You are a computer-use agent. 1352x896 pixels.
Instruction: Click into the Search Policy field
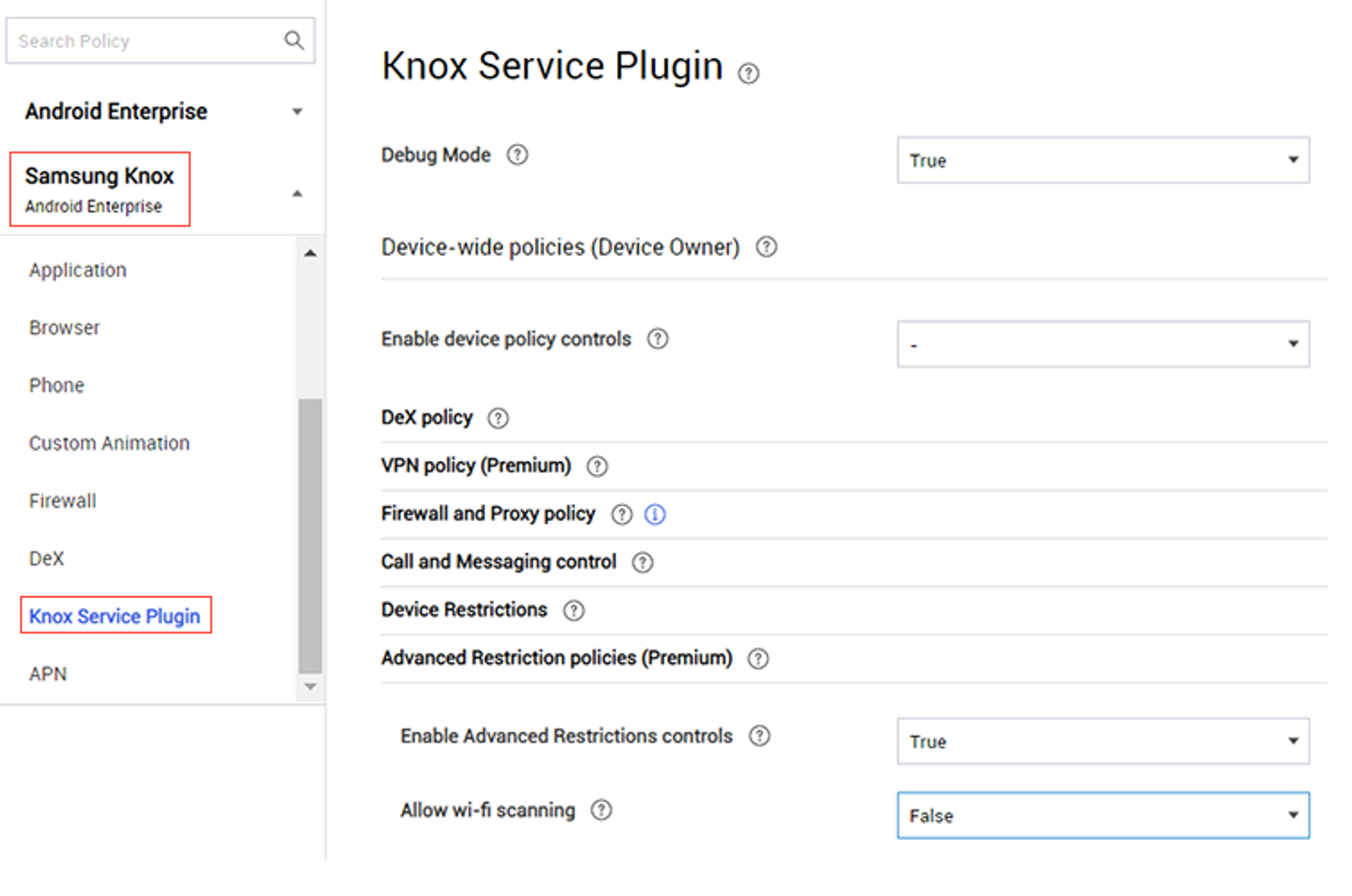(x=160, y=40)
